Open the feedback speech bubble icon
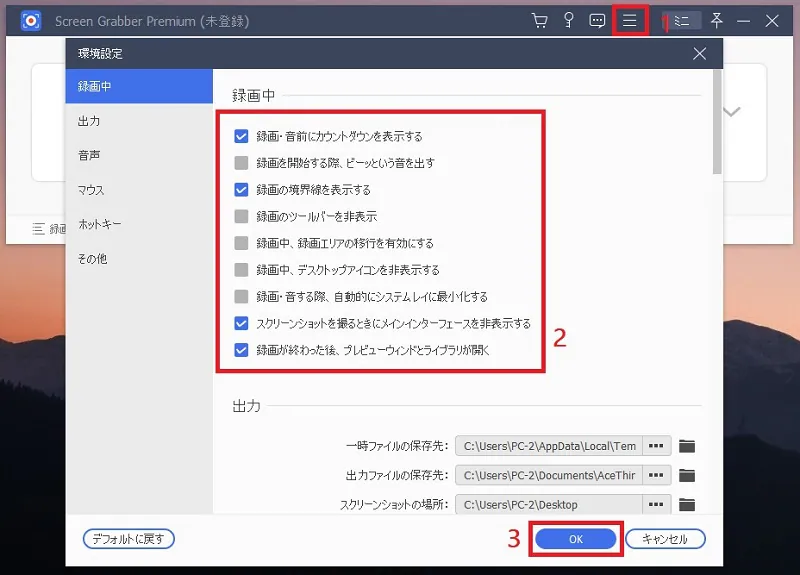Viewport: 800px width, 575px height. tap(598, 21)
